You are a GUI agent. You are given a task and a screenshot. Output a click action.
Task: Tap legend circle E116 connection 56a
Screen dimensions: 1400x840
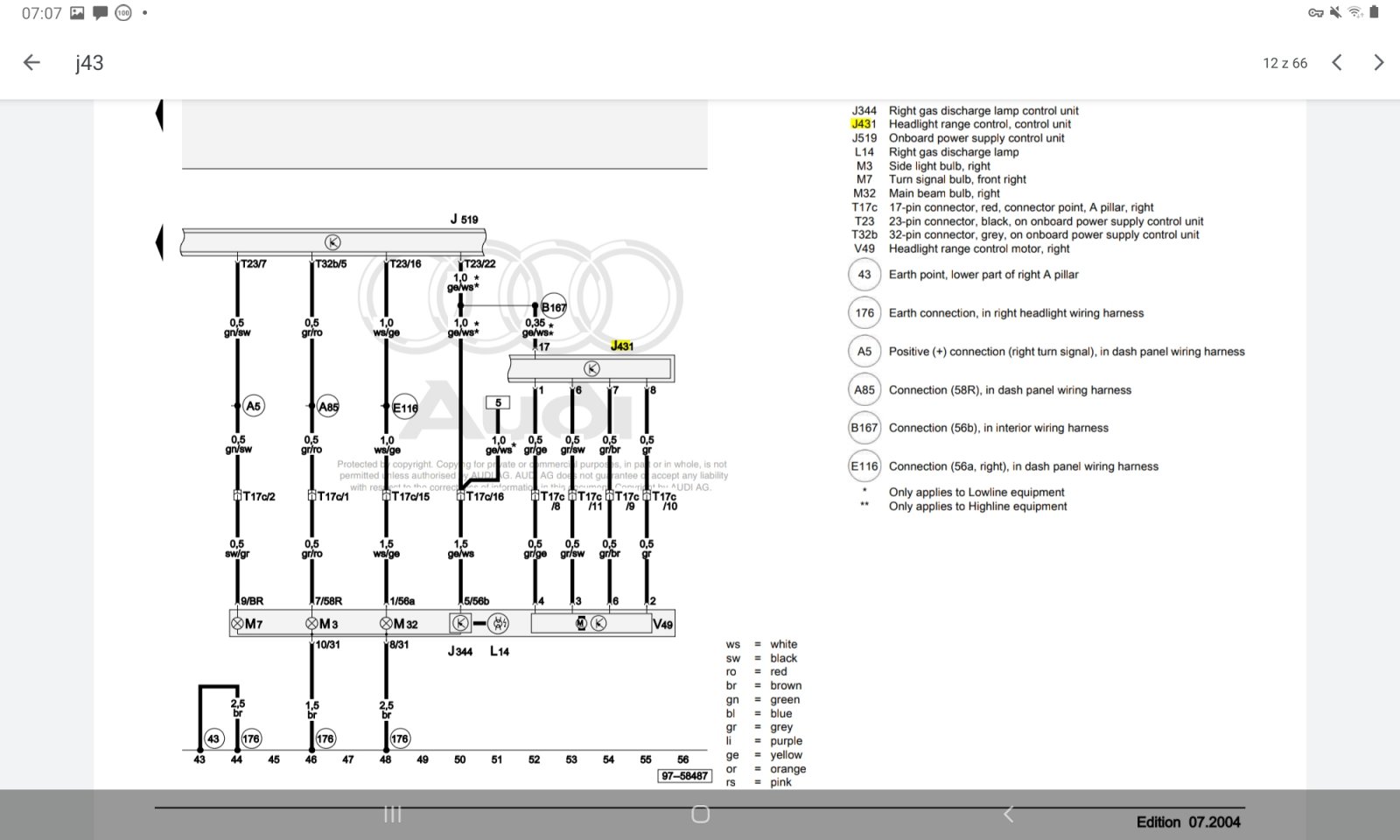click(864, 466)
